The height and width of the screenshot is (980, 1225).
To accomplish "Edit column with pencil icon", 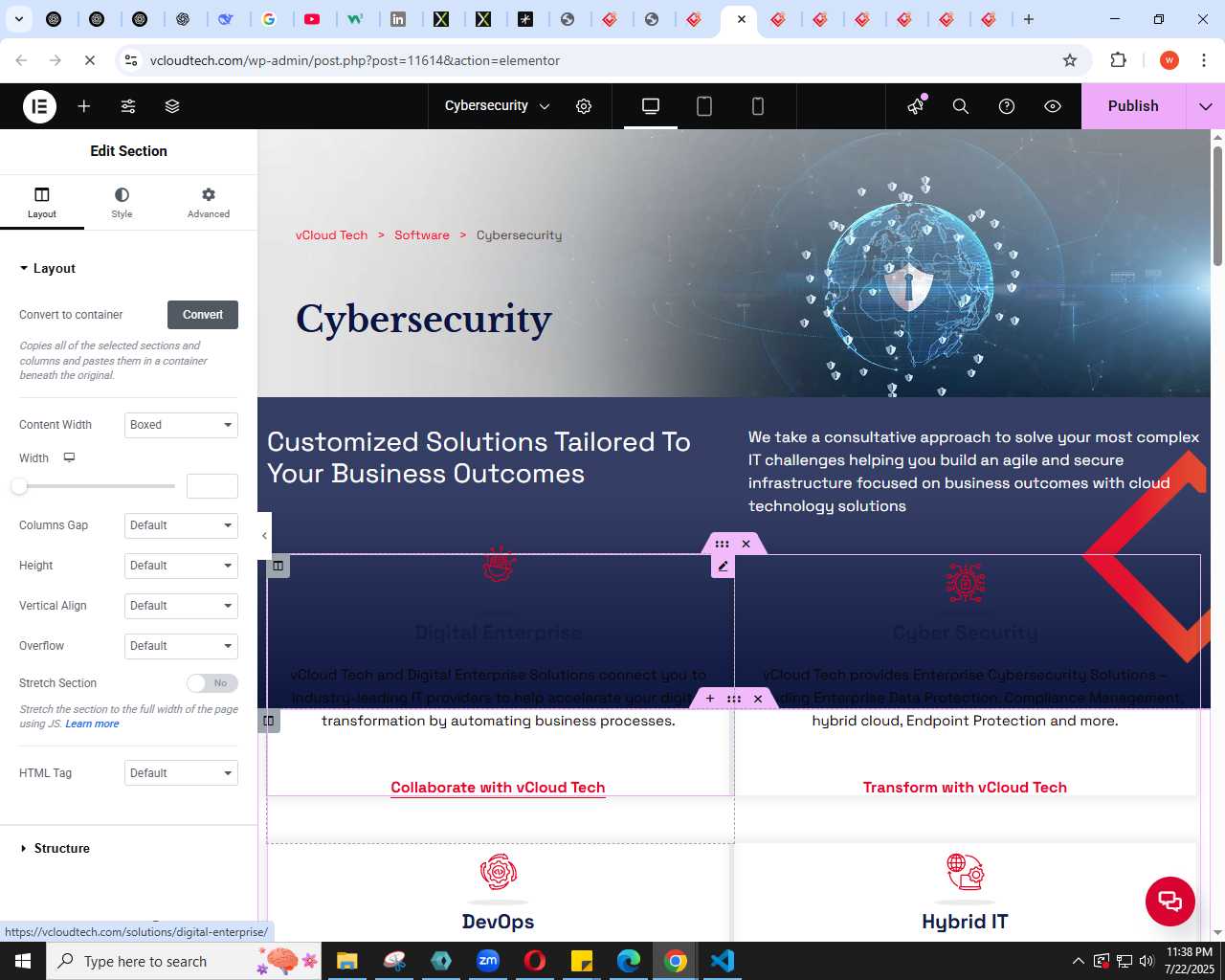I will pos(723,566).
